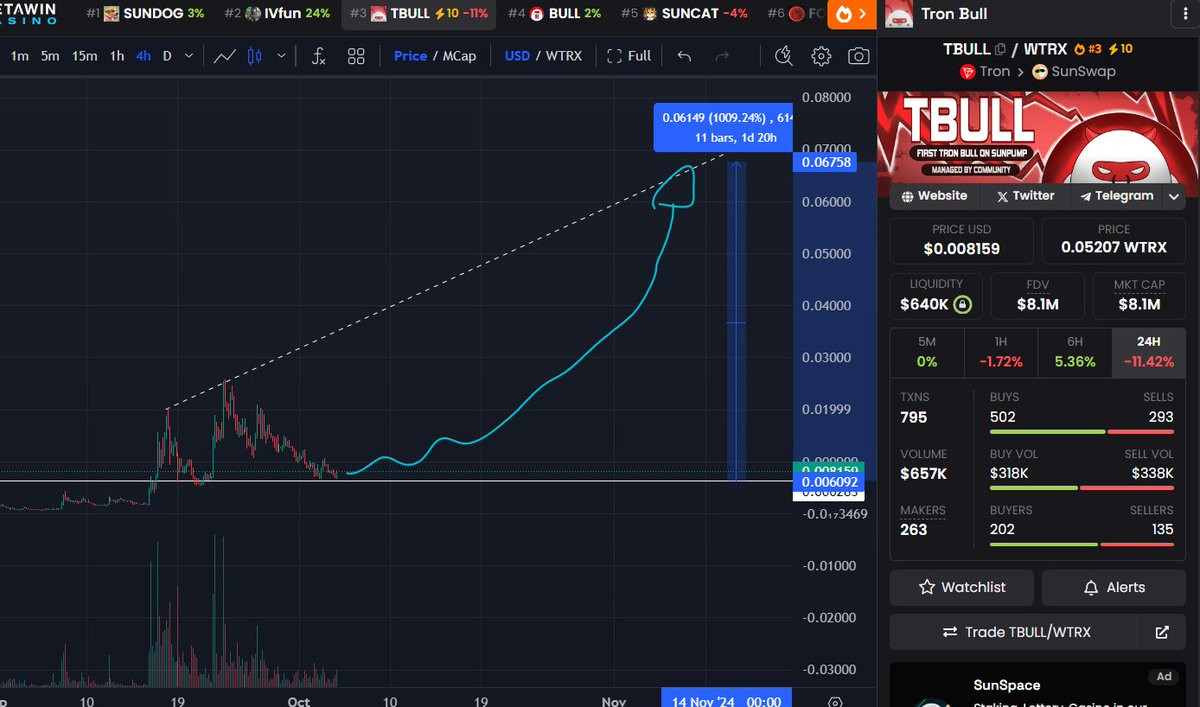Set quote currency to USD
This screenshot has height=707, width=1200.
pyautogui.click(x=517, y=56)
